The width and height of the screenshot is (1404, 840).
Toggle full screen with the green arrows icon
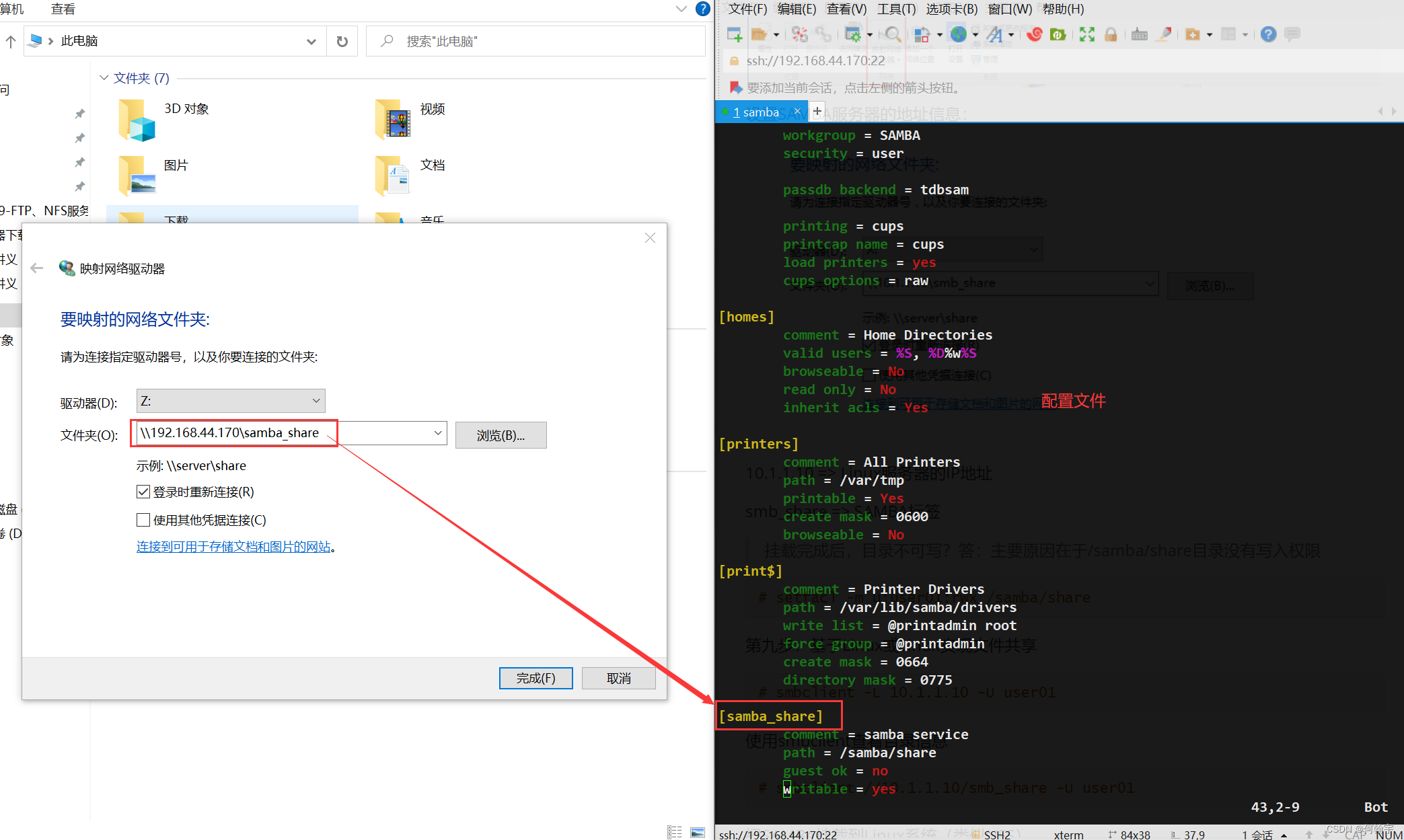1087,34
